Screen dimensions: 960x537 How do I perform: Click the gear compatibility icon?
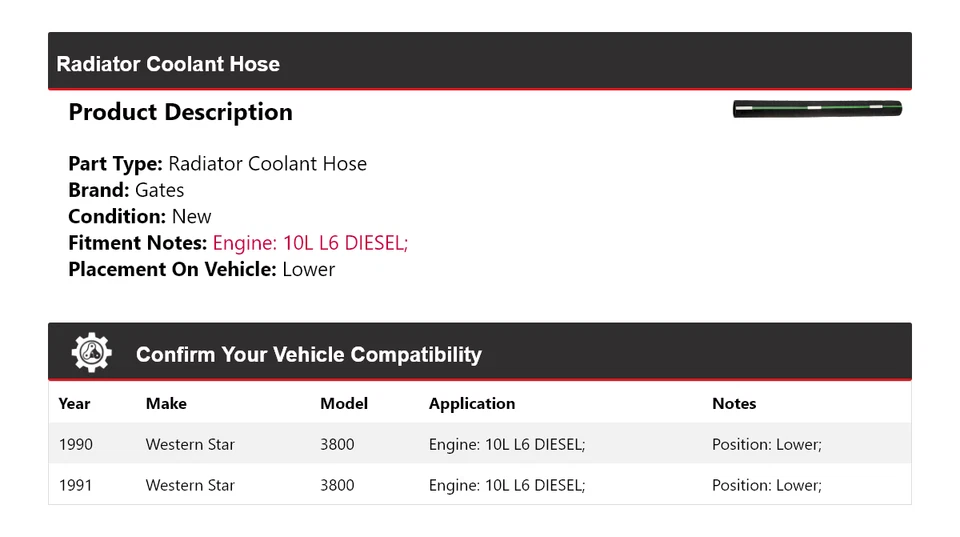[91, 353]
